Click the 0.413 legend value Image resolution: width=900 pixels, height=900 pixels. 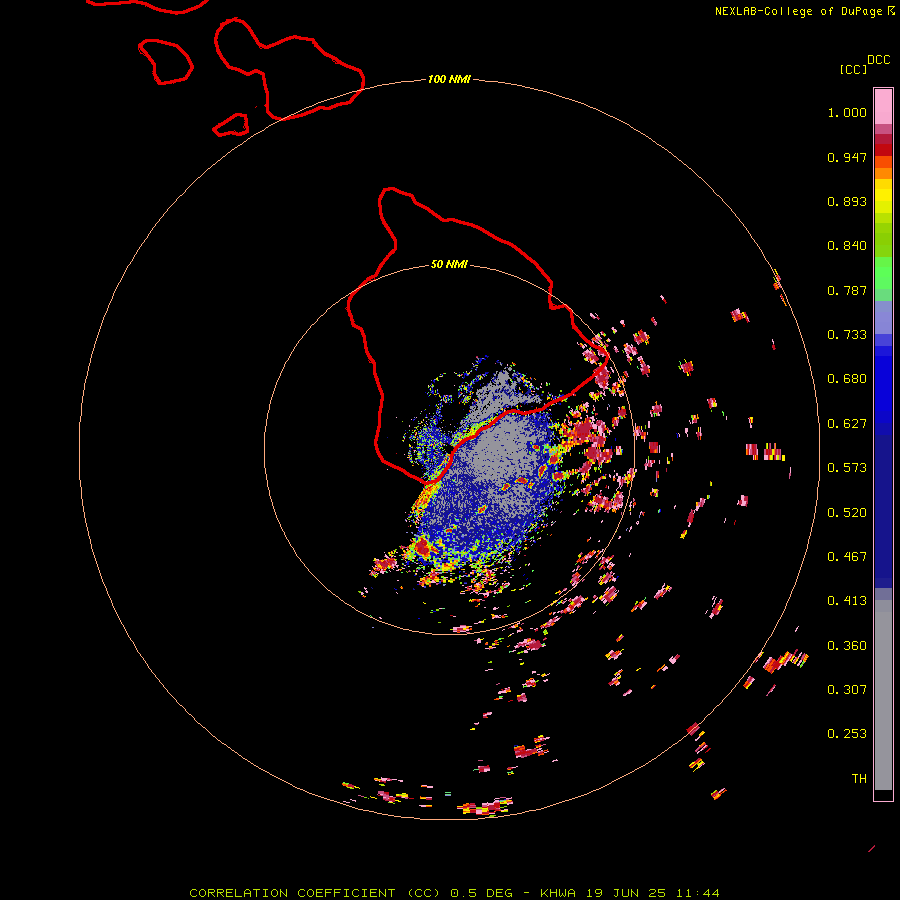coord(847,601)
